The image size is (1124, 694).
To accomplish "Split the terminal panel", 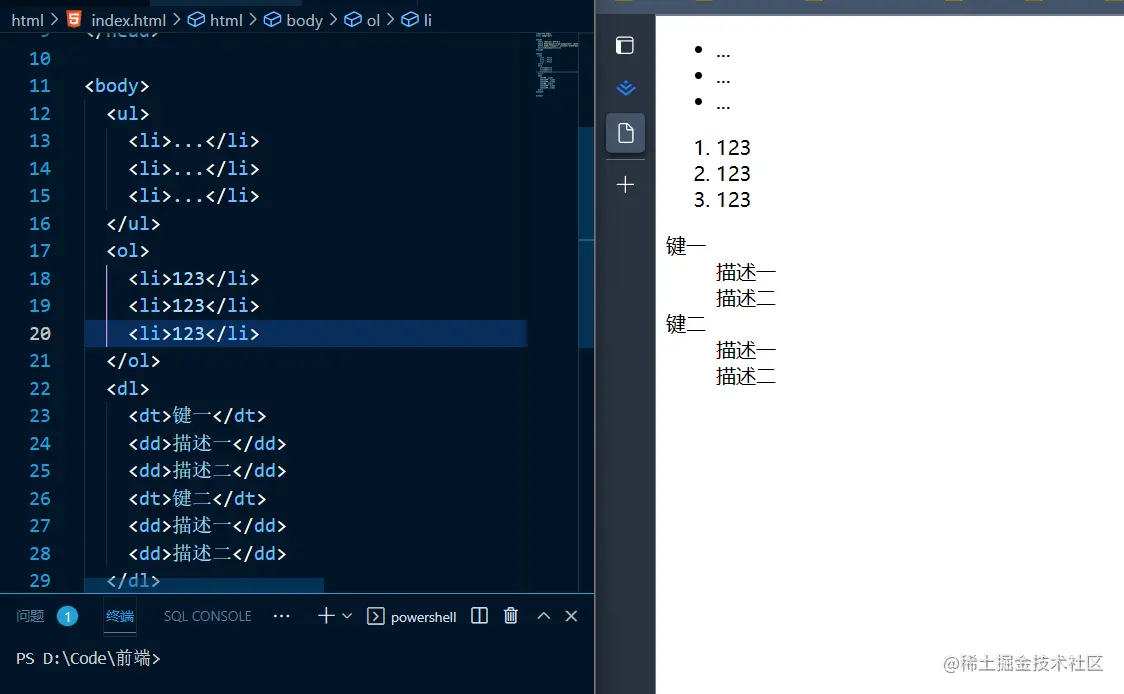I will pyautogui.click(x=480, y=616).
